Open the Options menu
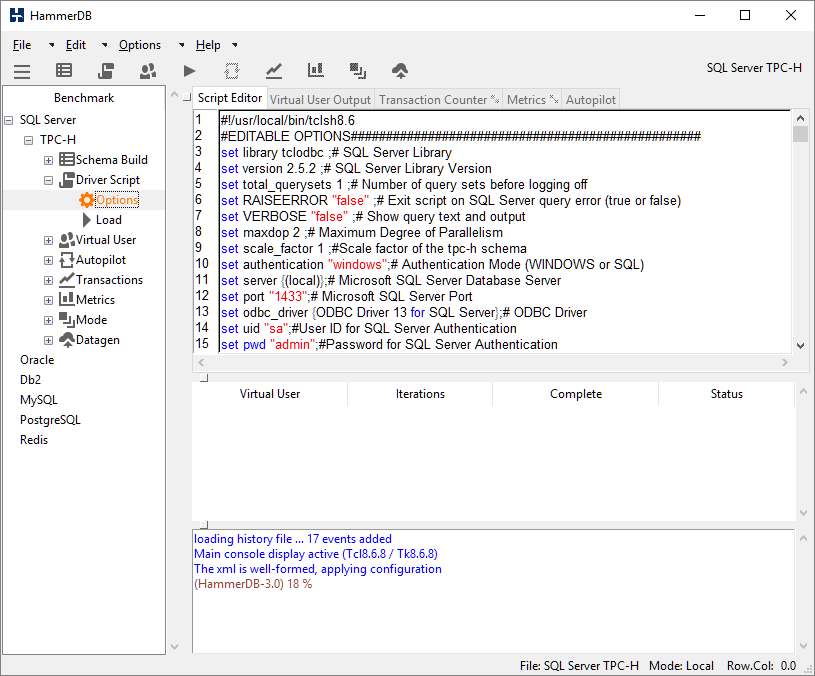 click(x=140, y=45)
